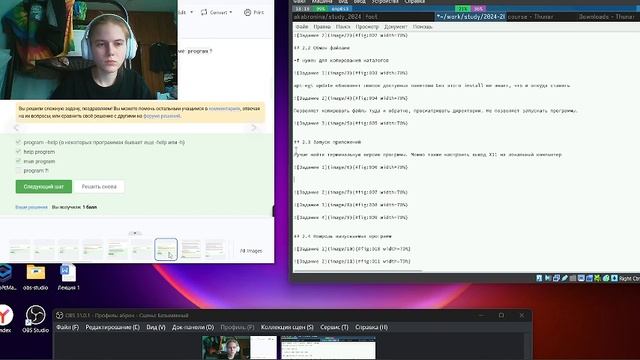This screenshot has width=640, height=360.
Task: Click the '2.3 Запуск приложений' heading line
Action: click(327, 142)
